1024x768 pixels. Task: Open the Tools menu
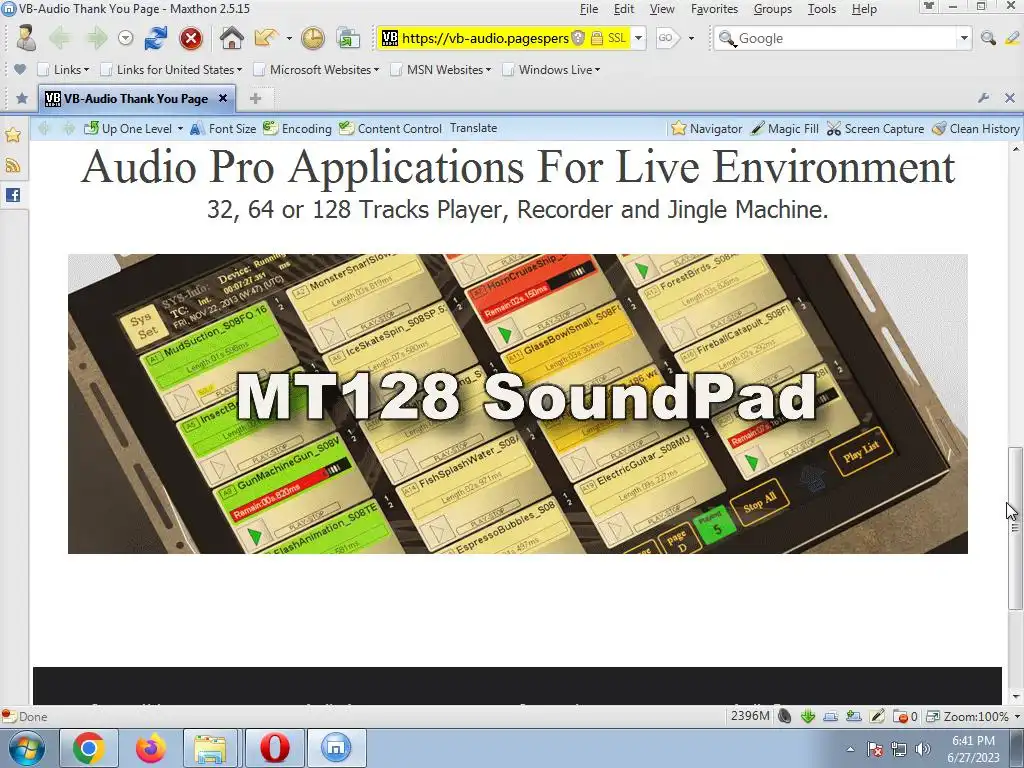pos(822,9)
